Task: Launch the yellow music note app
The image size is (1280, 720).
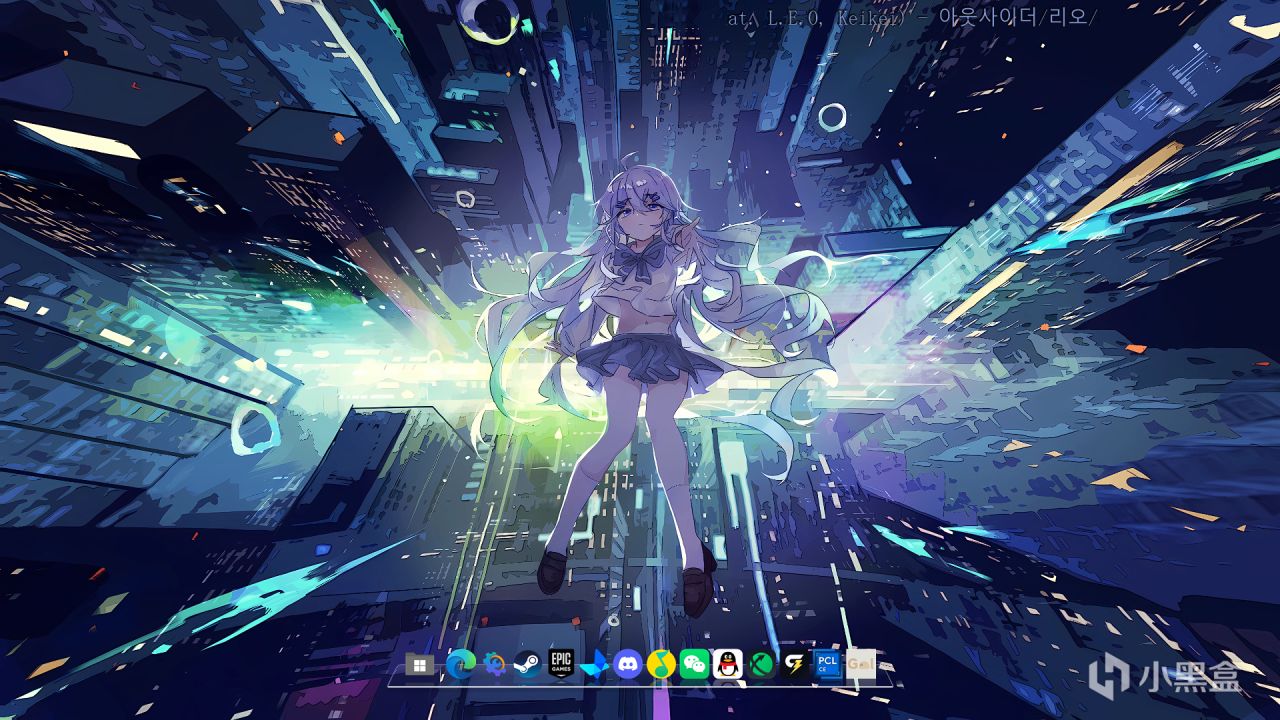Action: point(660,664)
